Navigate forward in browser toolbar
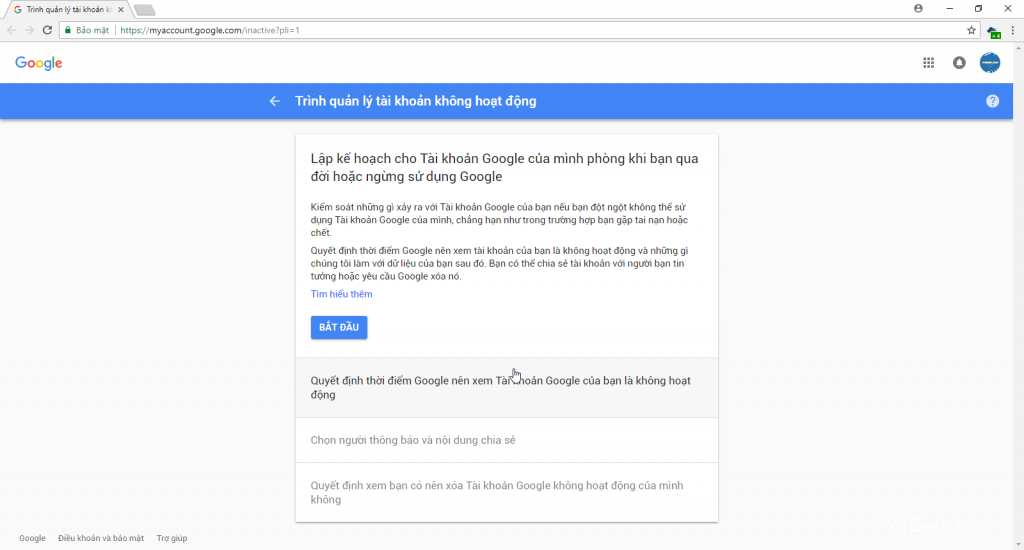The height and width of the screenshot is (550, 1024). tap(29, 30)
